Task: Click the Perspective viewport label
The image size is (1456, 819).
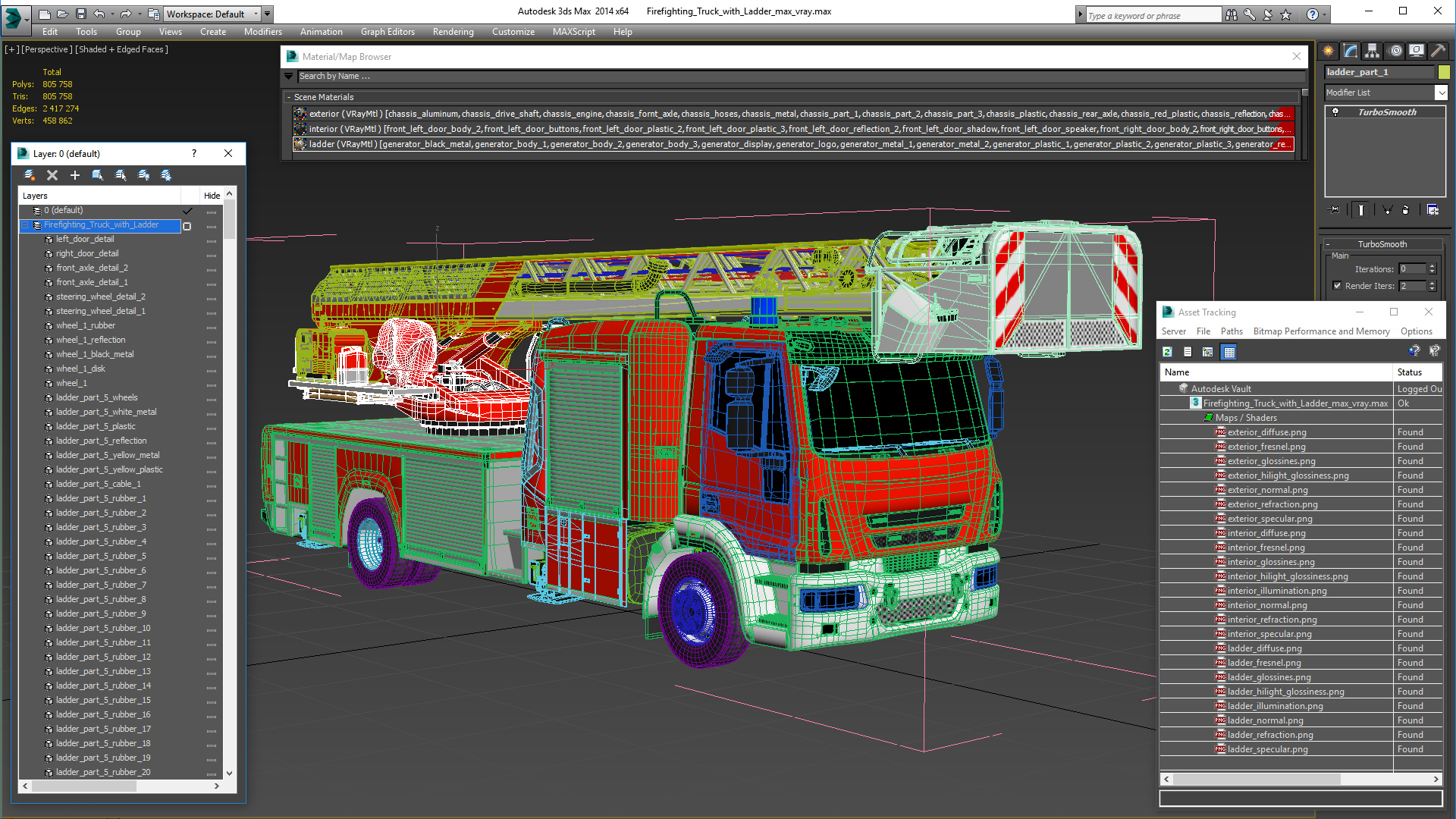Action: point(47,49)
